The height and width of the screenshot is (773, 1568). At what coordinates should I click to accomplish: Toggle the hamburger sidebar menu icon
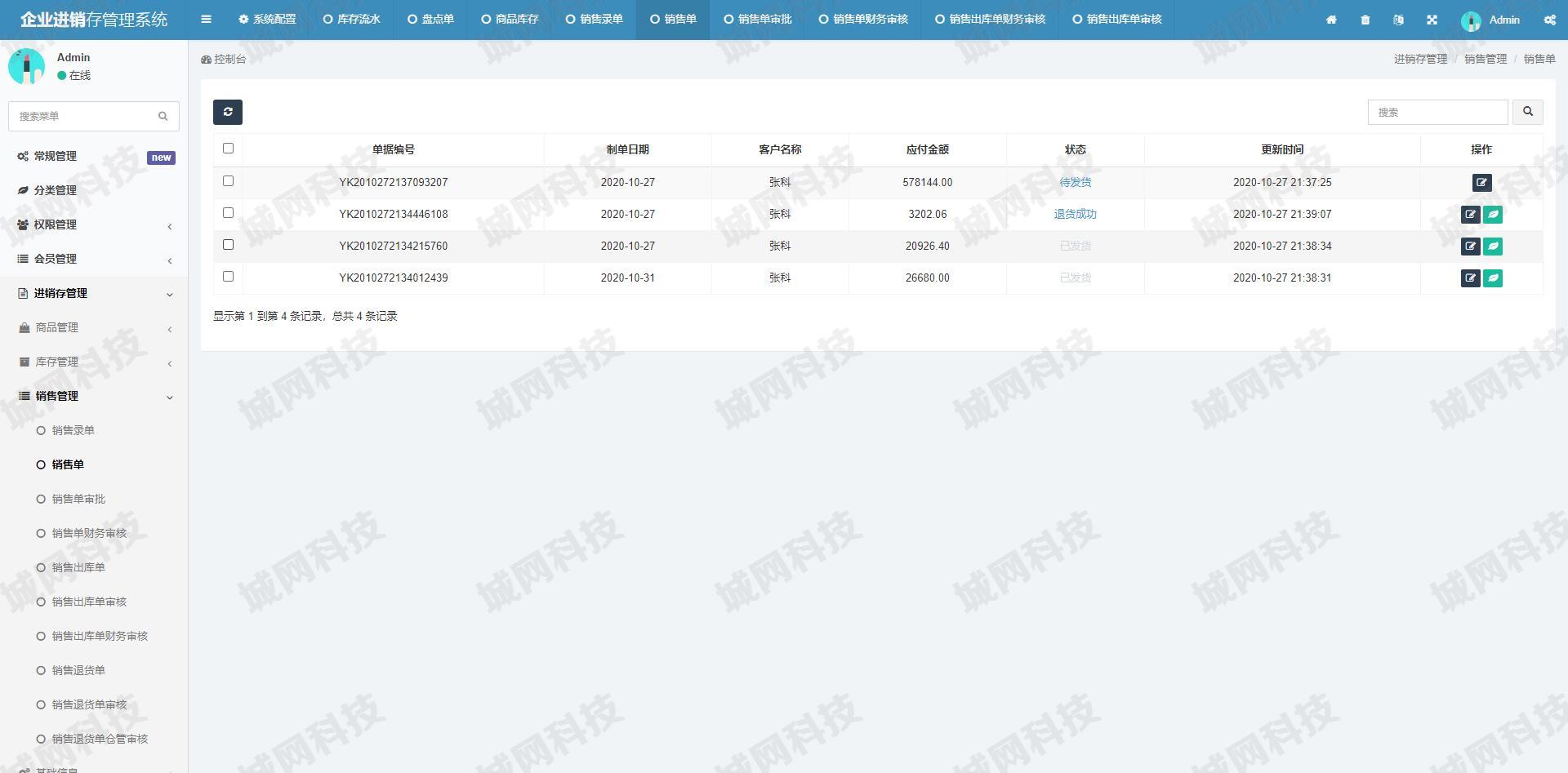tap(206, 20)
